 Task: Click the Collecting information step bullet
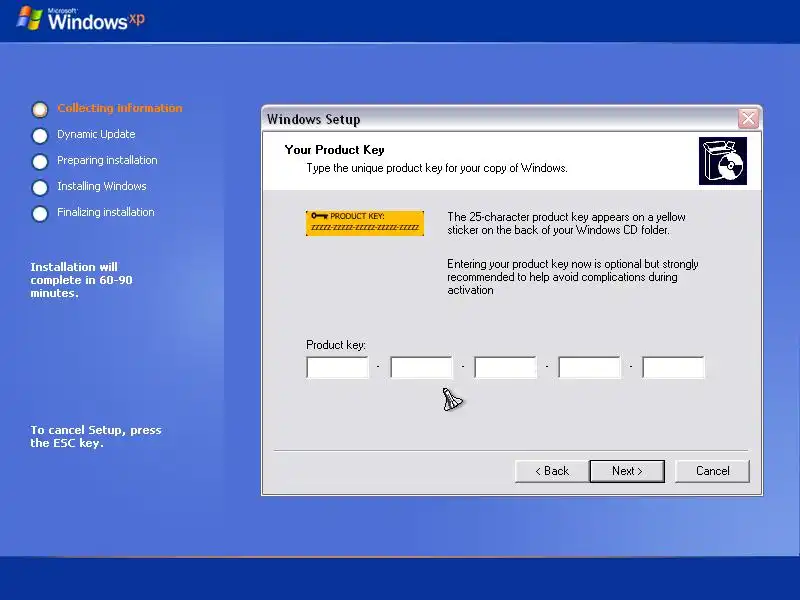tap(40, 109)
